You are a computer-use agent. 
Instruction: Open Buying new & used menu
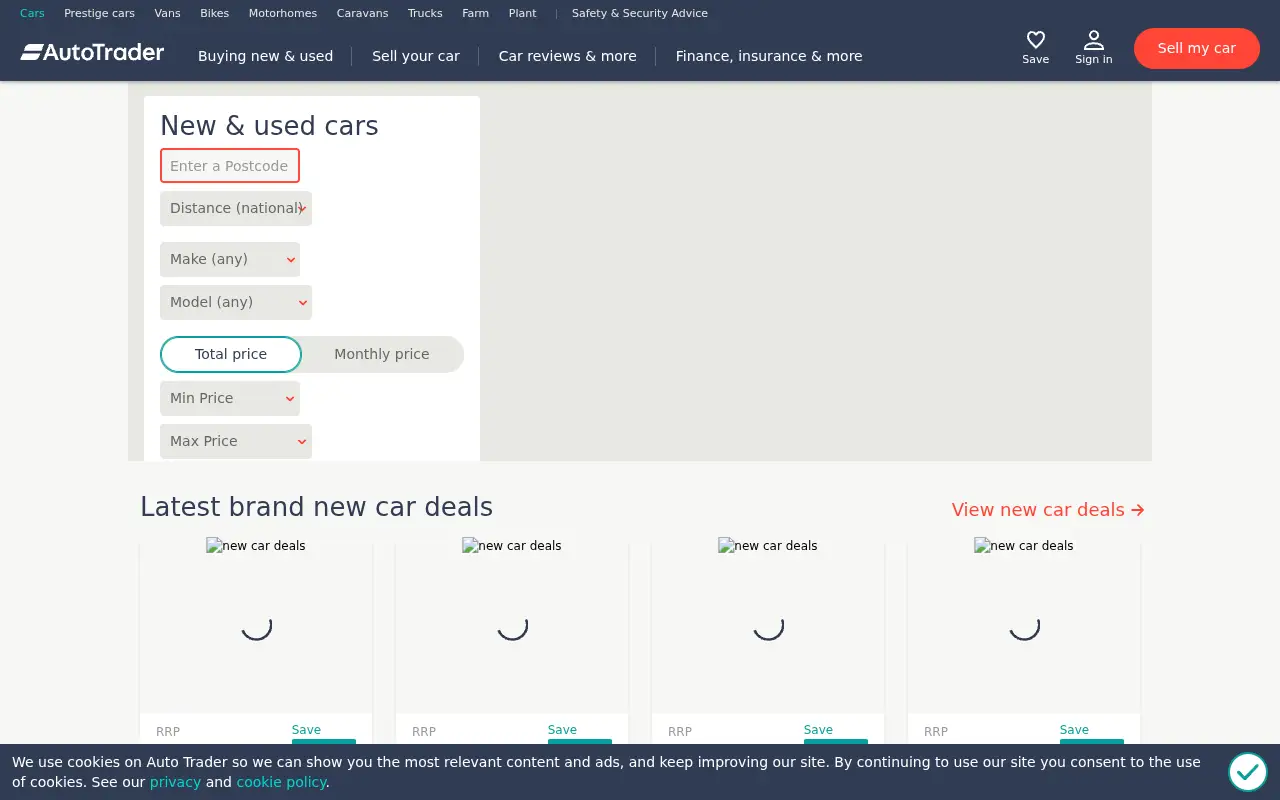point(266,56)
